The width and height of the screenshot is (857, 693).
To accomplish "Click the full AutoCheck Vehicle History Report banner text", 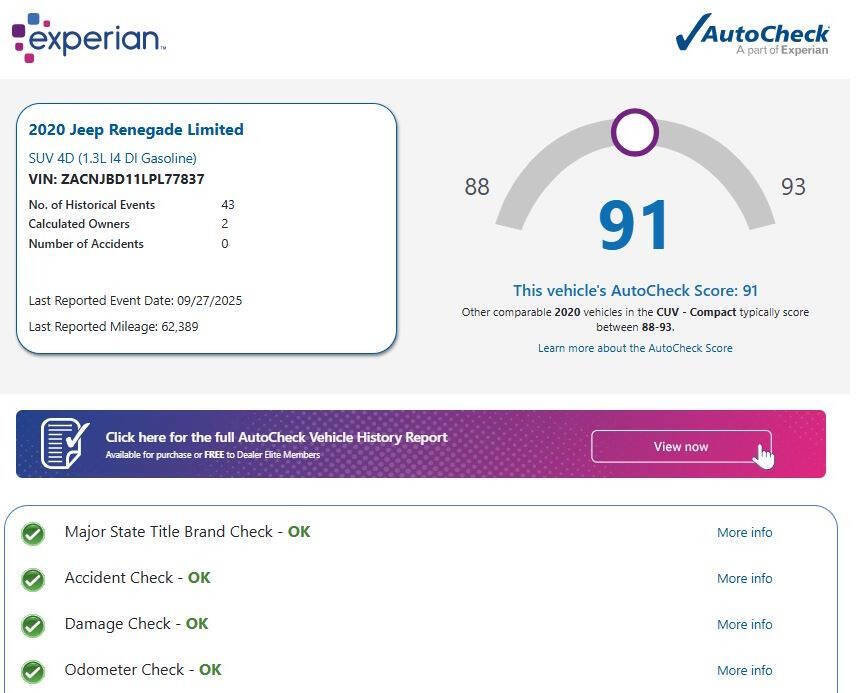I will coord(276,438).
